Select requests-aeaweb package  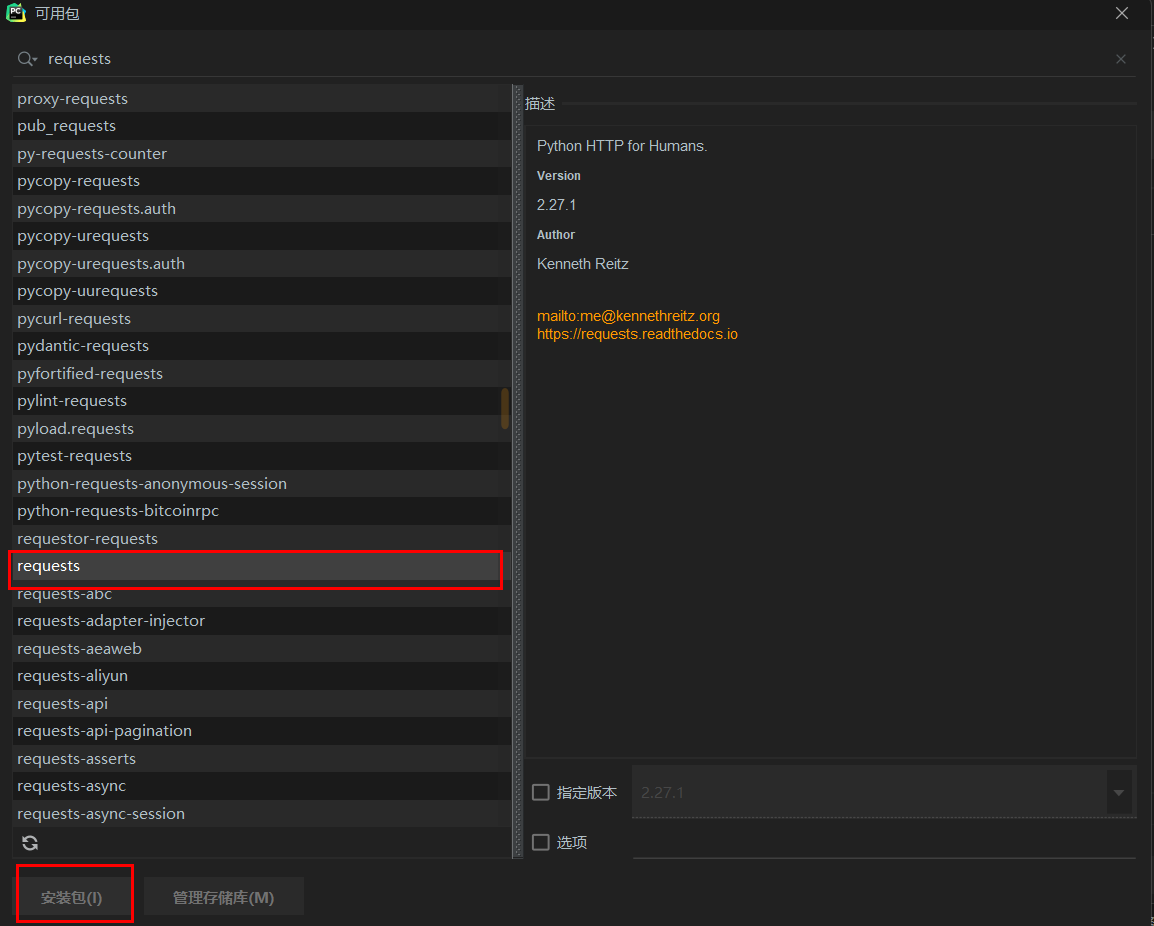click(261, 648)
